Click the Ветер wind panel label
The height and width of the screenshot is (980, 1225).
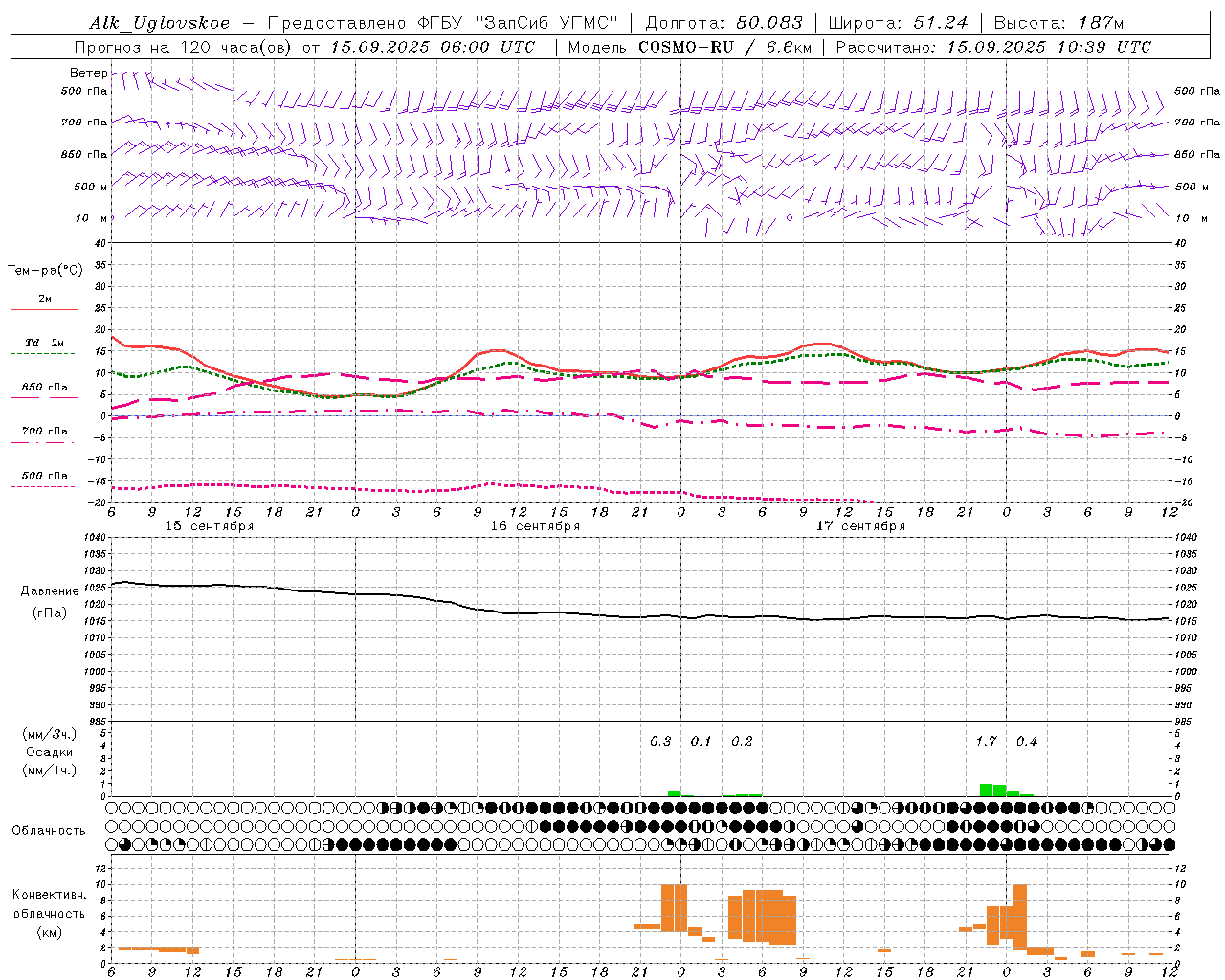88,73
